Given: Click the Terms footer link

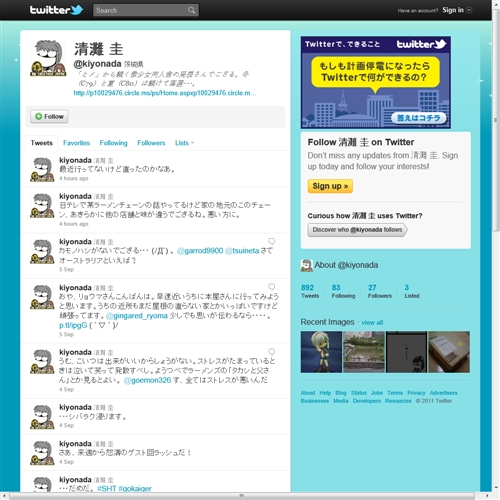Looking at the screenshot, I should click(x=395, y=393).
